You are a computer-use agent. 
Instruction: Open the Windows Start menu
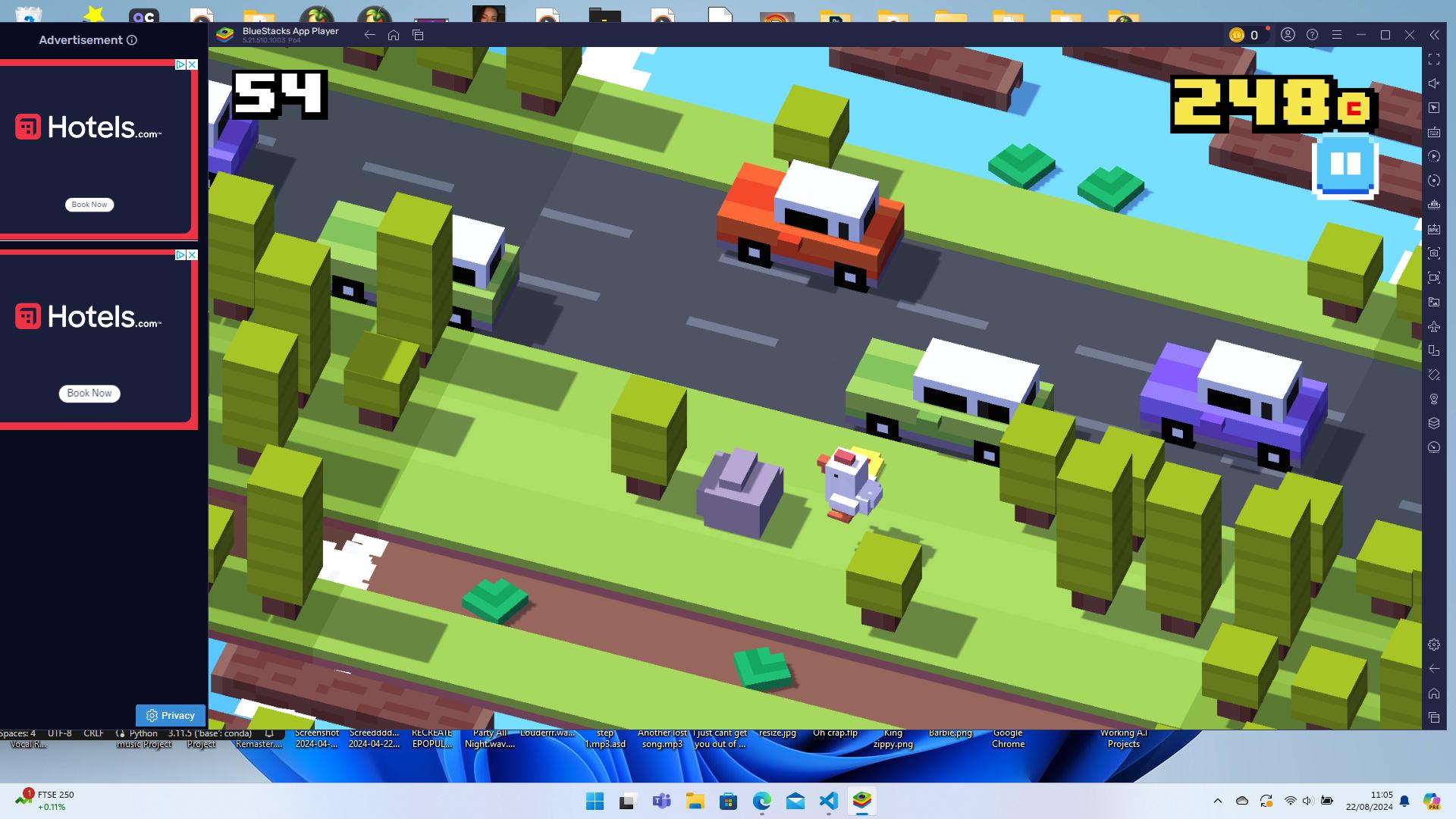pyautogui.click(x=595, y=801)
